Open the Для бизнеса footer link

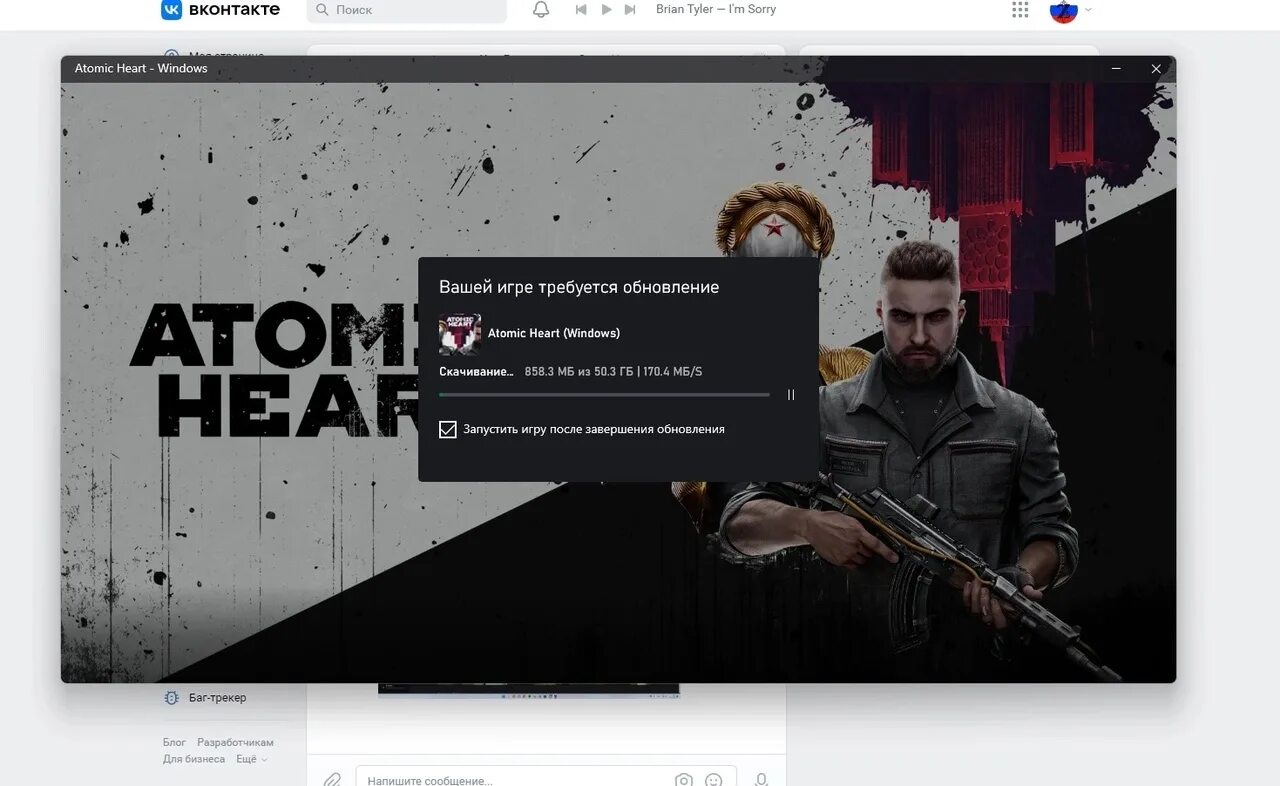coord(194,759)
